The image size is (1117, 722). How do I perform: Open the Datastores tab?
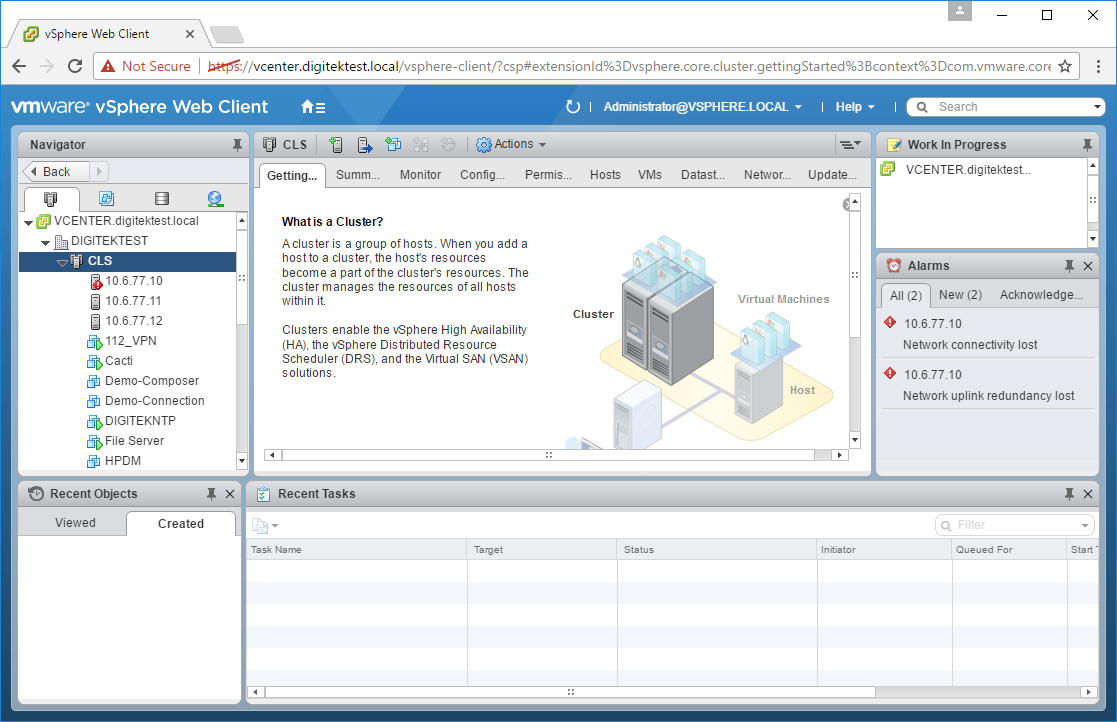point(702,174)
